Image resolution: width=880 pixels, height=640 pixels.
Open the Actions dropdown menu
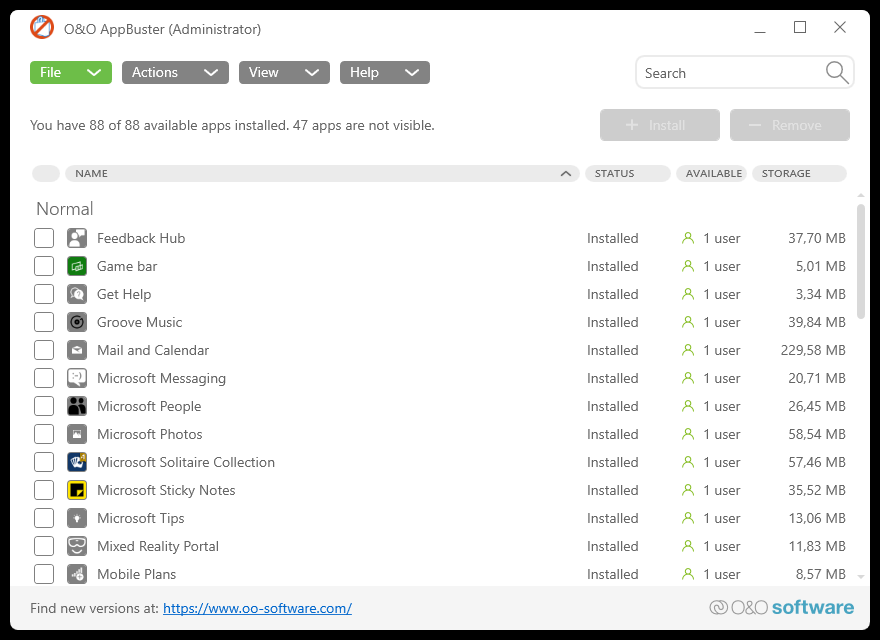(x=175, y=72)
